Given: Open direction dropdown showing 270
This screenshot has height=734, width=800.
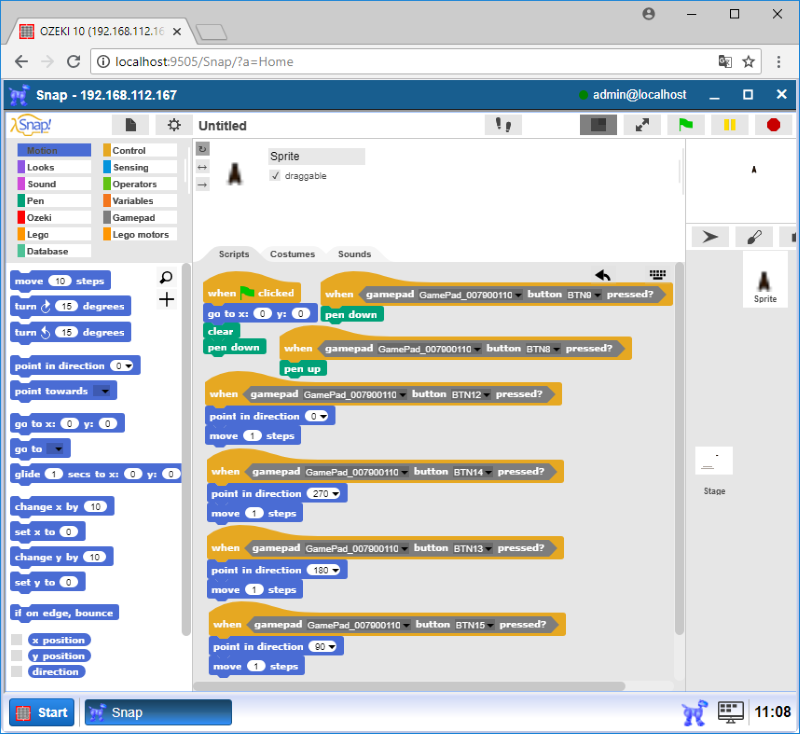Looking at the screenshot, I should [x=335, y=494].
